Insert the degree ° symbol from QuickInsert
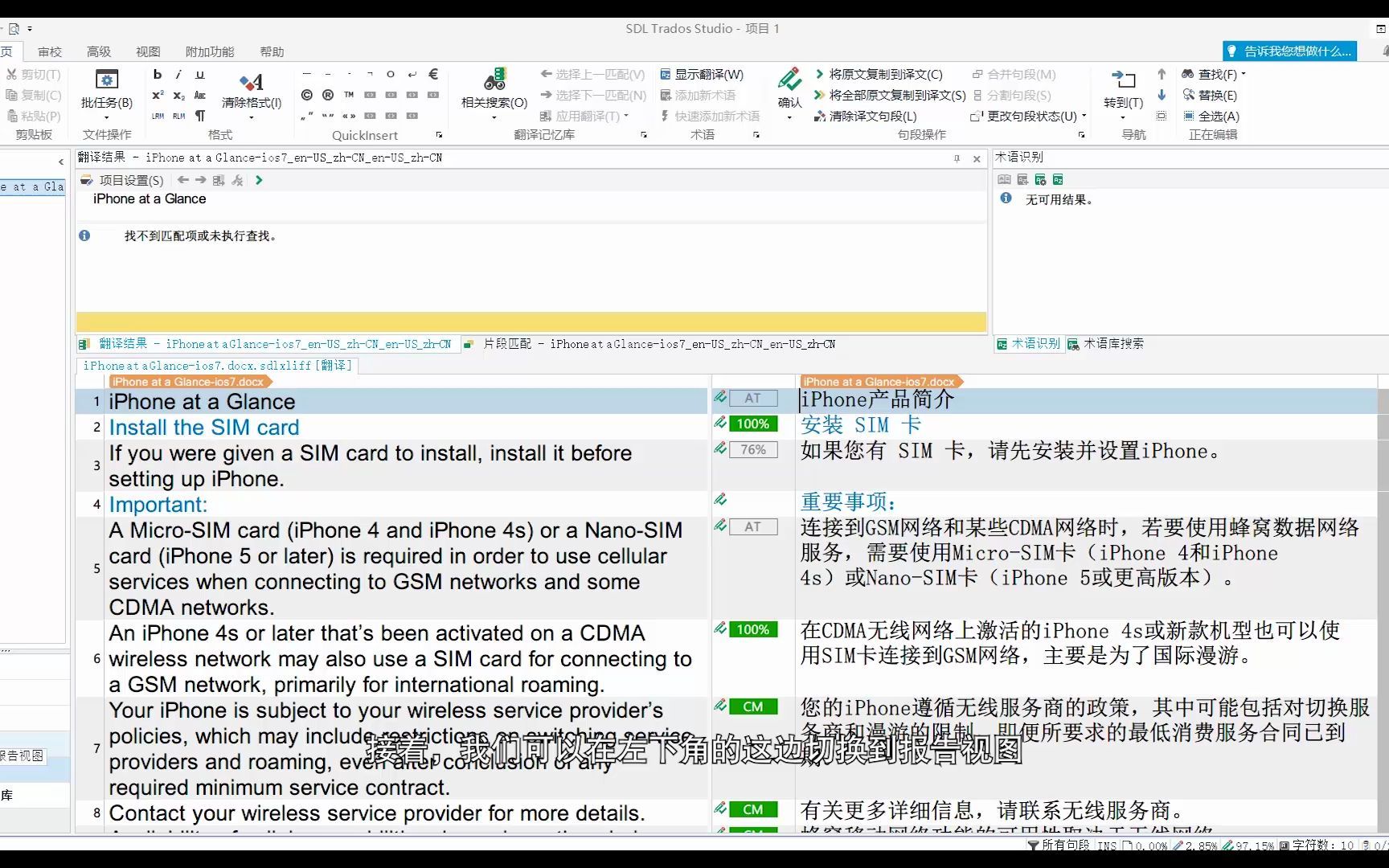This screenshot has height=868, width=1389. [x=391, y=74]
